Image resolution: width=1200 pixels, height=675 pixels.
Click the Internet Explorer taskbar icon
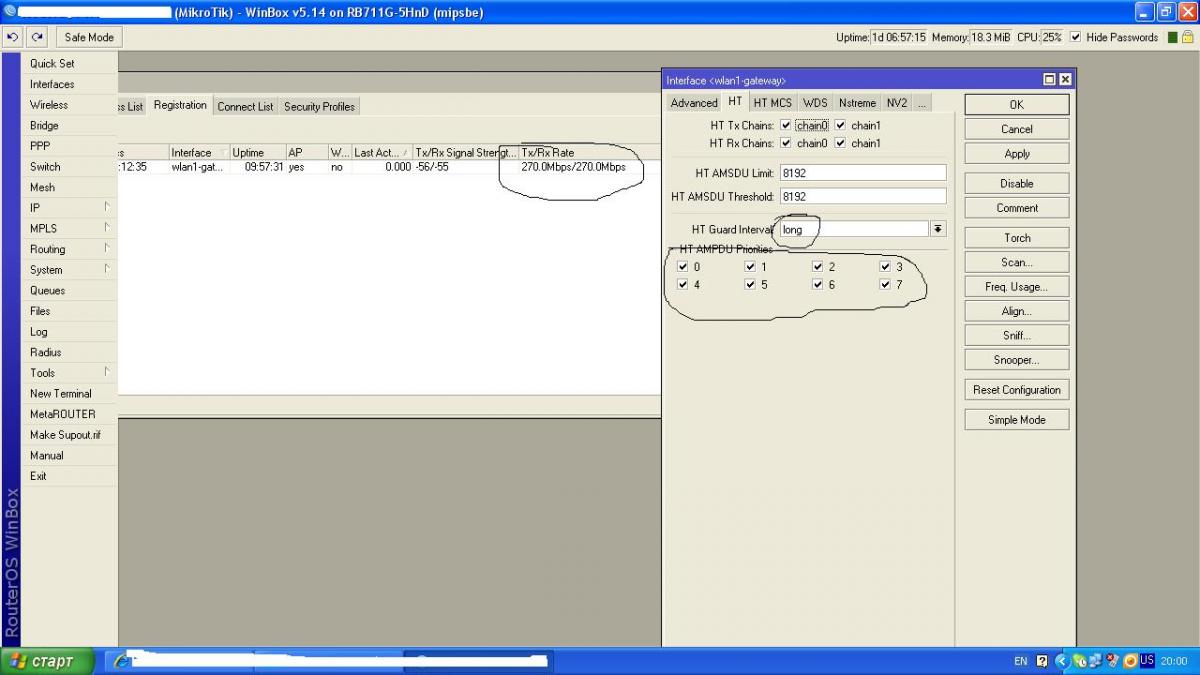[120, 661]
